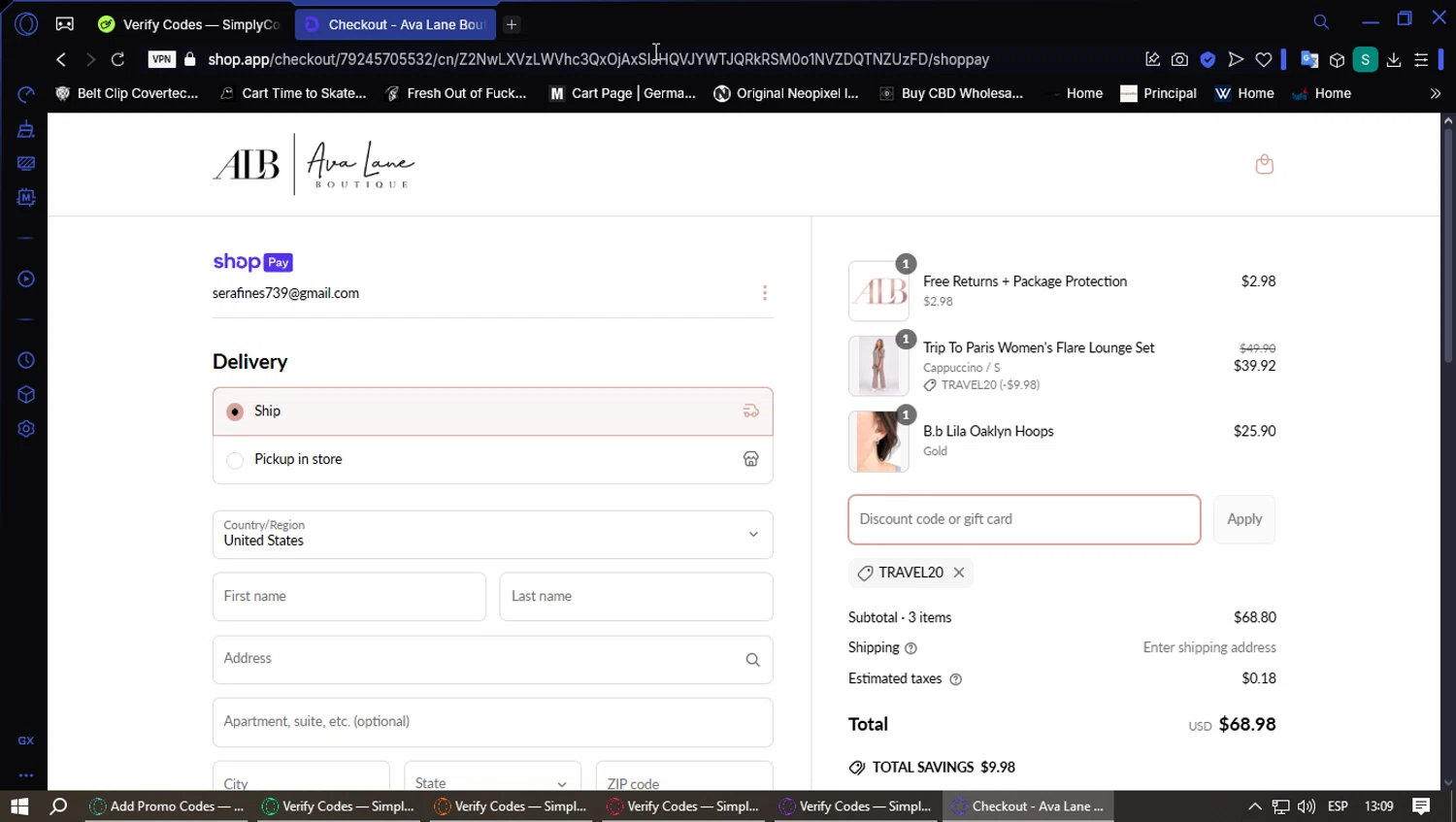The height and width of the screenshot is (822, 1456).
Task: Open the Add Promo Codes taskbar window
Action: [167, 806]
